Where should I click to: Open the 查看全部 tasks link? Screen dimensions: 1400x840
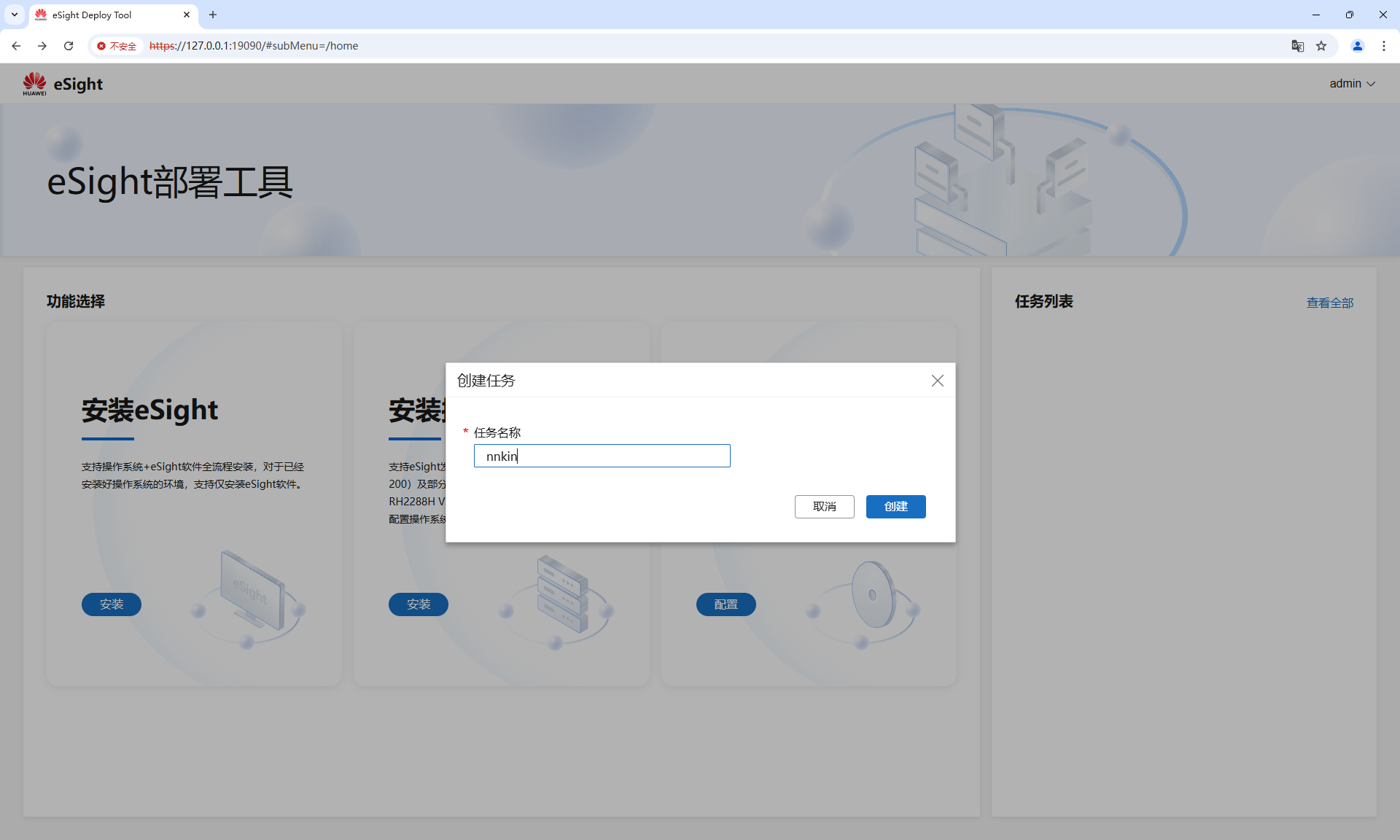coord(1329,303)
